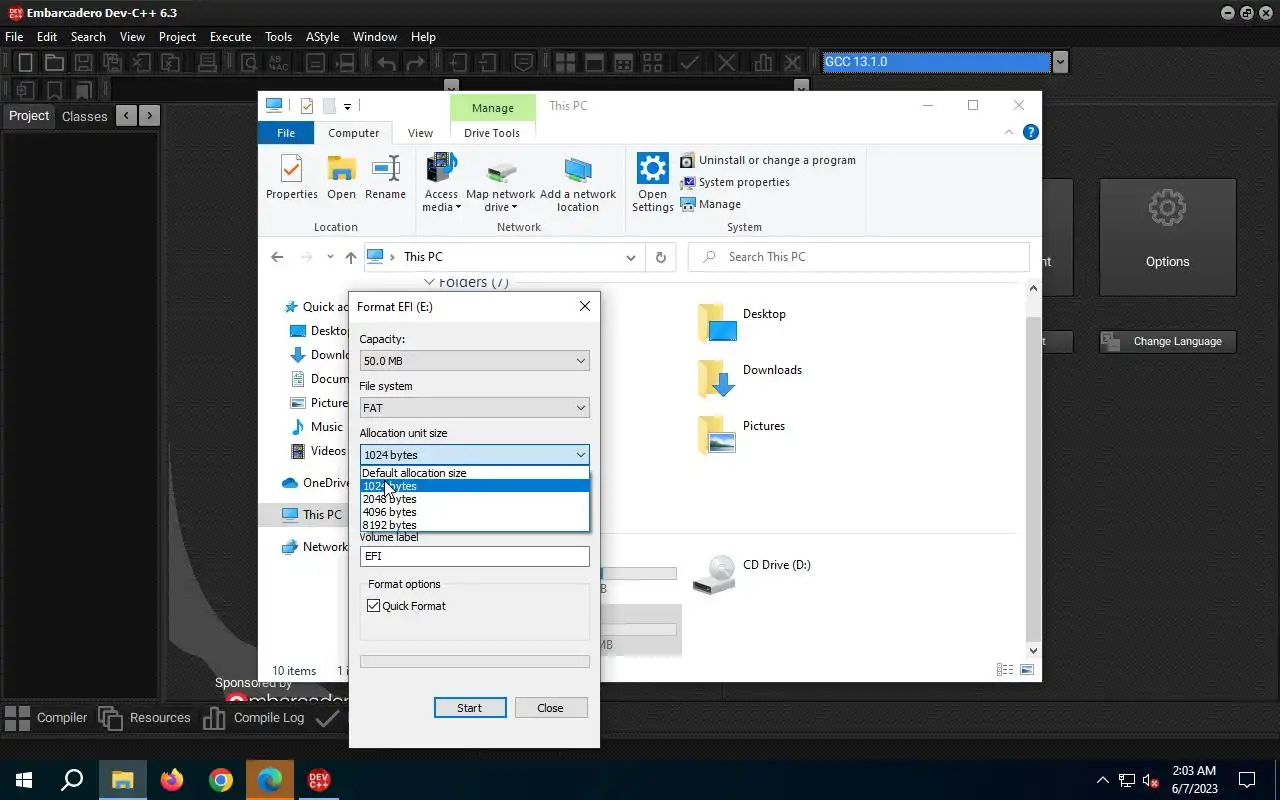Screen dimensions: 1280x800
Task: Select 2048 bytes allocation option
Action: 474,499
